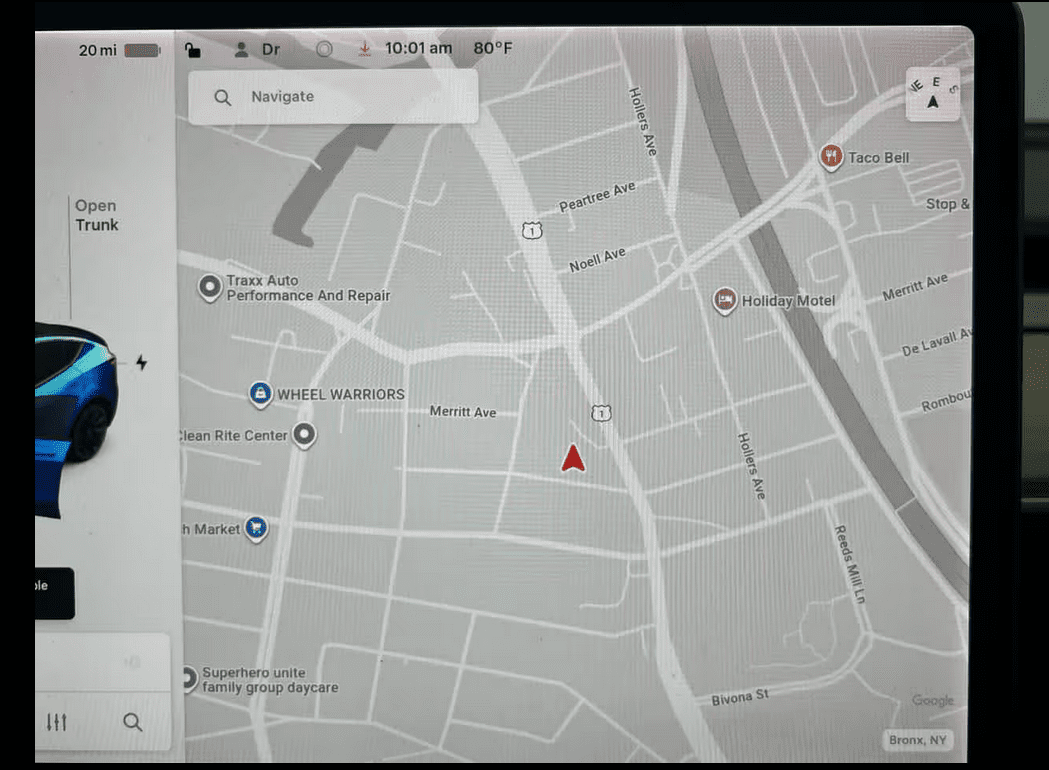Tap the WHEEL WARRIORS map marker

point(261,394)
